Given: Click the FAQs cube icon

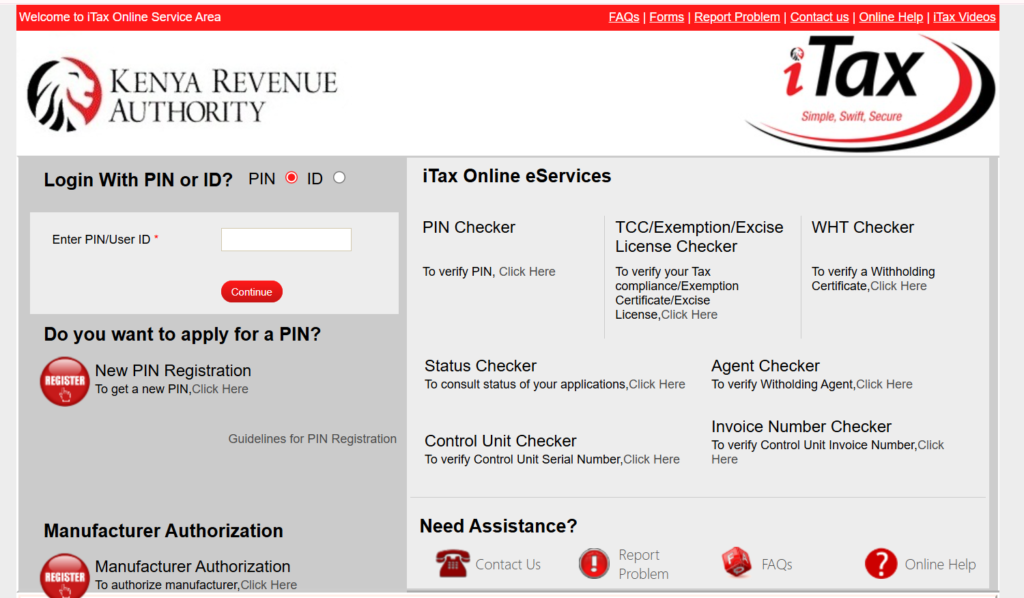Looking at the screenshot, I should click(x=738, y=563).
